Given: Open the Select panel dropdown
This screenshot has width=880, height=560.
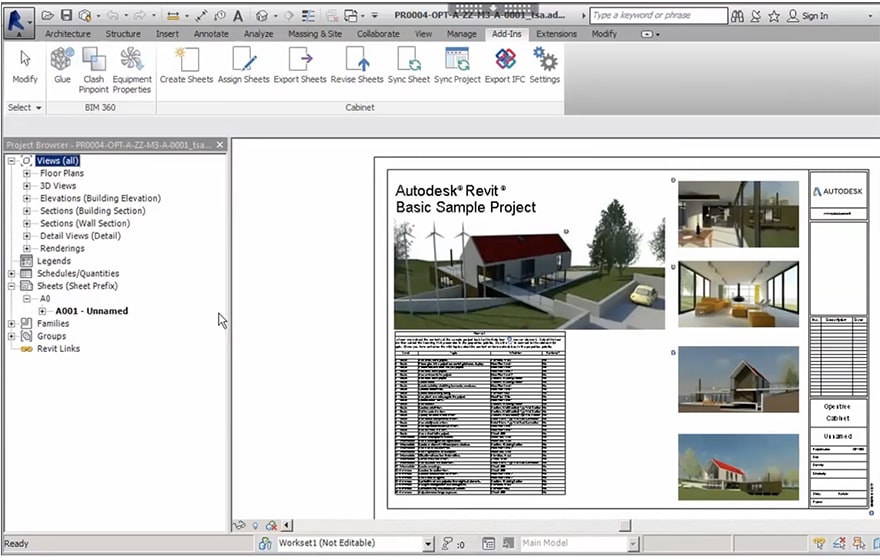Looking at the screenshot, I should coord(25,107).
